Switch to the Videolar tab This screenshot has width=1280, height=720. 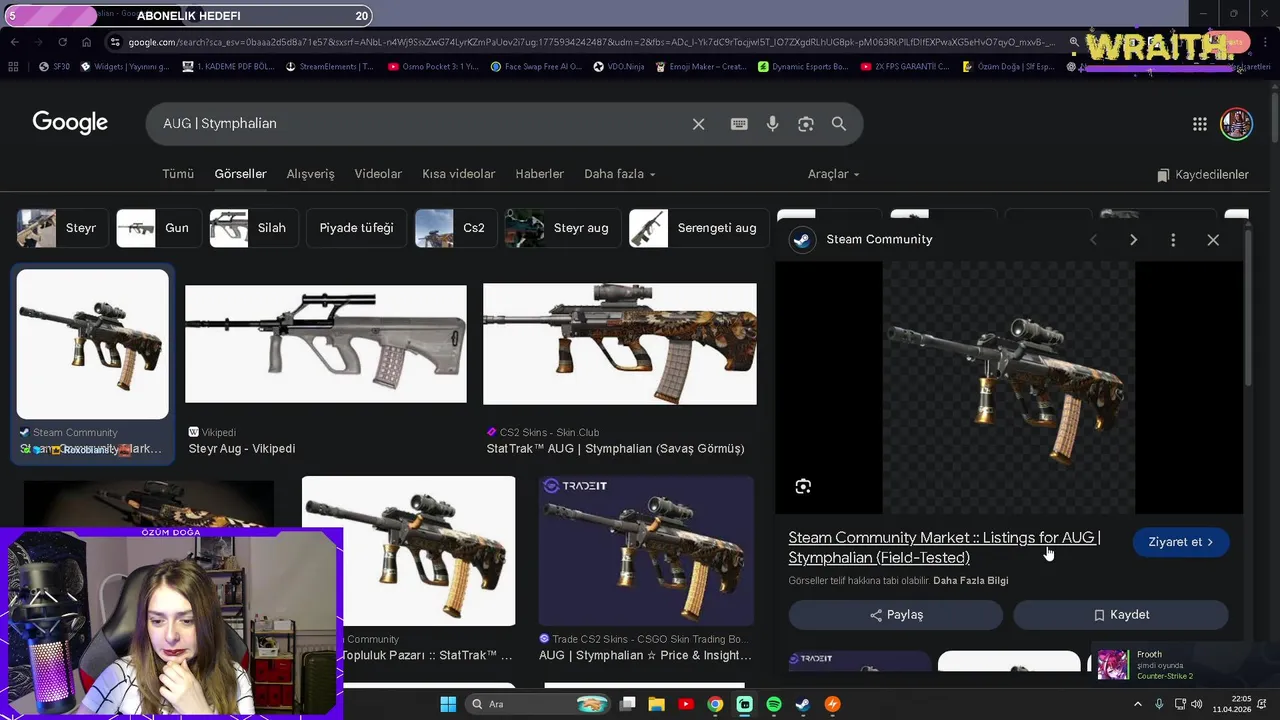coord(378,174)
